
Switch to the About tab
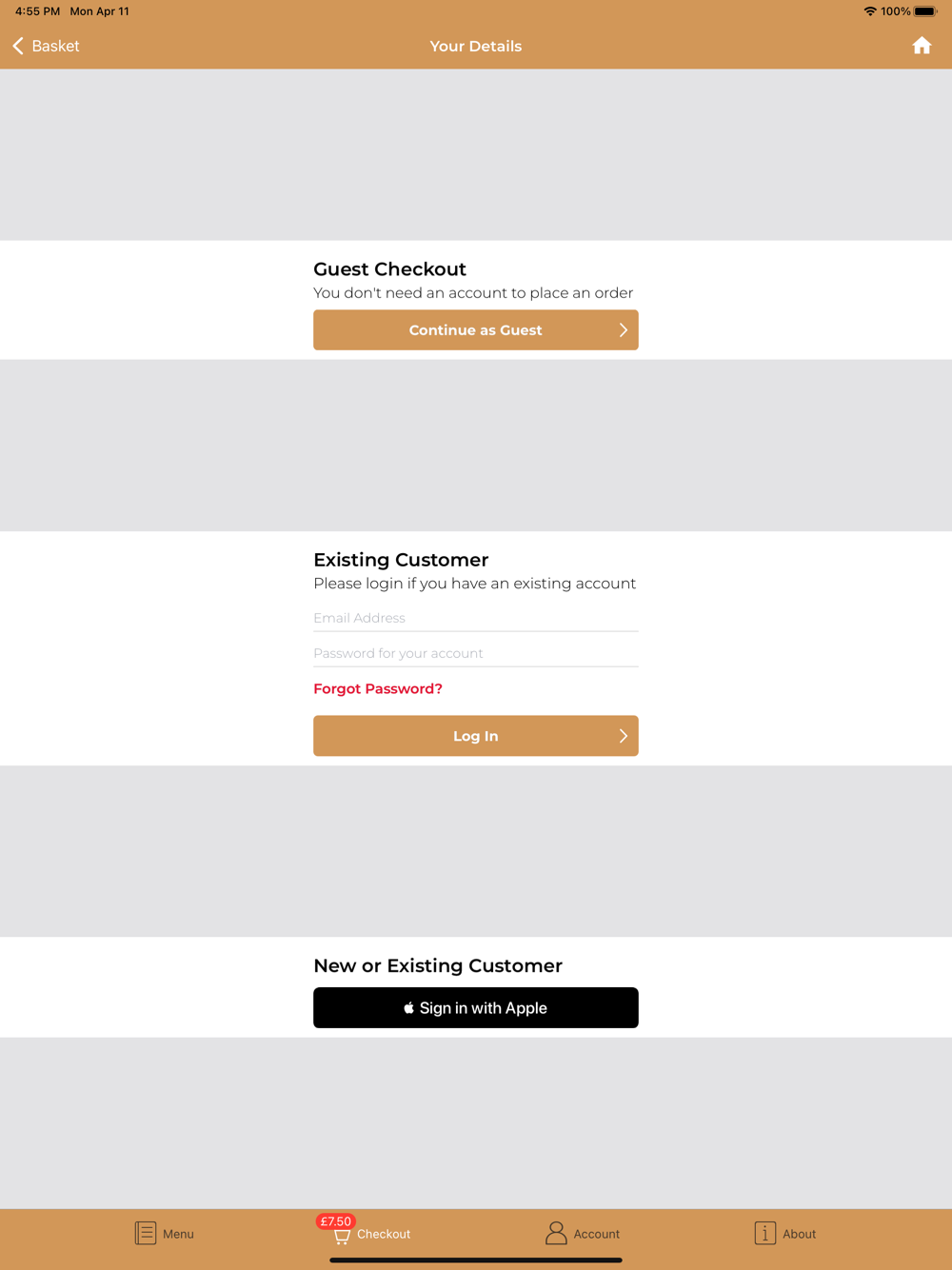(800, 1234)
